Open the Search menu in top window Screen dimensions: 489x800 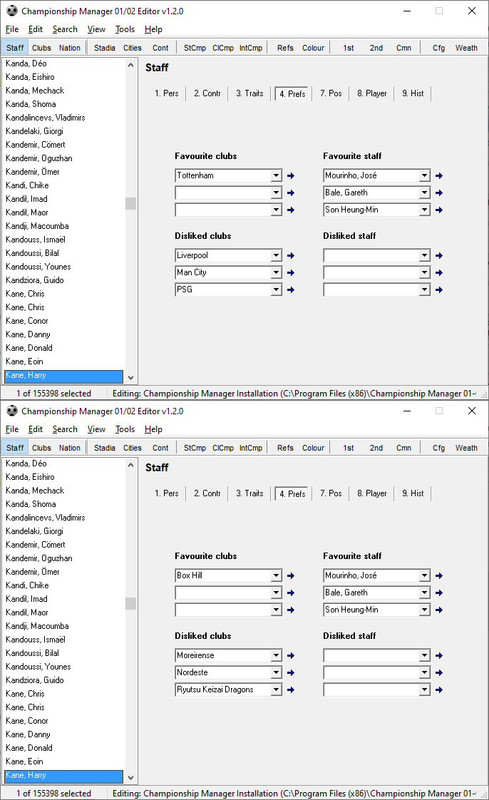[65, 30]
